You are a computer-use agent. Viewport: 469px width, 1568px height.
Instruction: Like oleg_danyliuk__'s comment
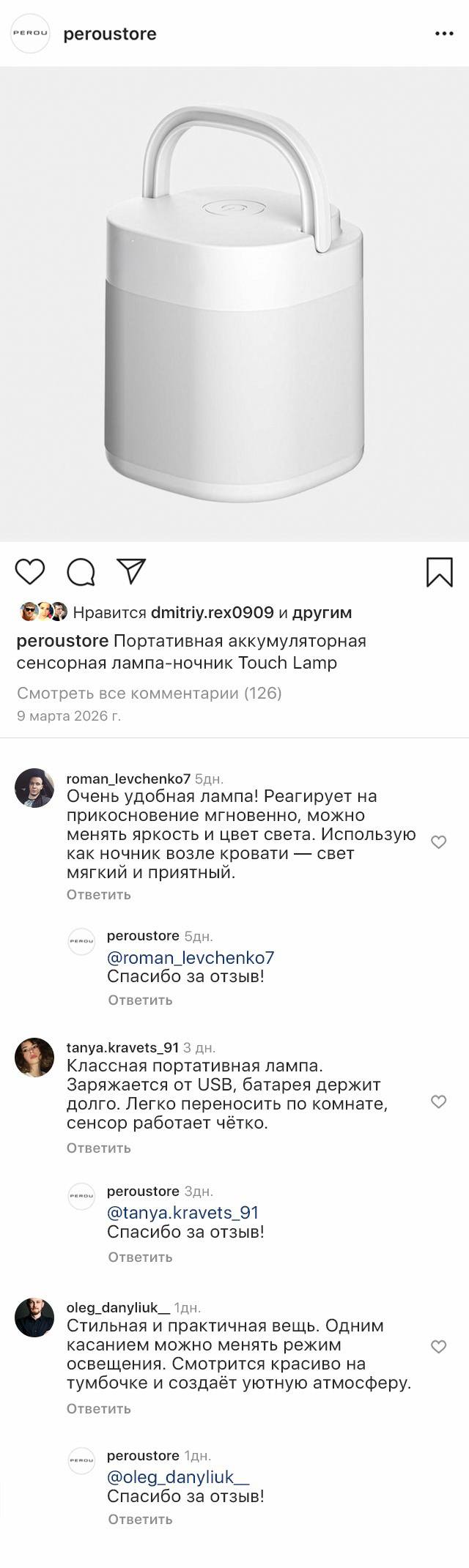tap(438, 1346)
